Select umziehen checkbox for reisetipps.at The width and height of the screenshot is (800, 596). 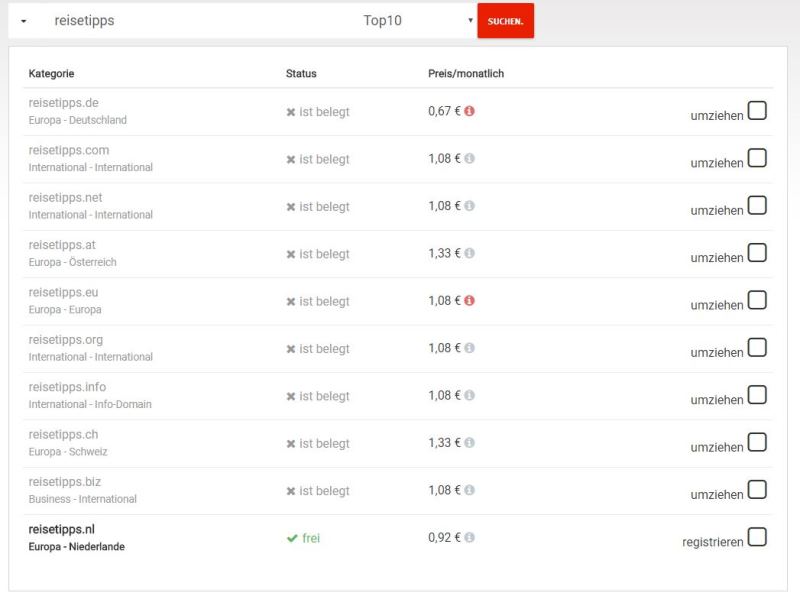click(x=757, y=253)
